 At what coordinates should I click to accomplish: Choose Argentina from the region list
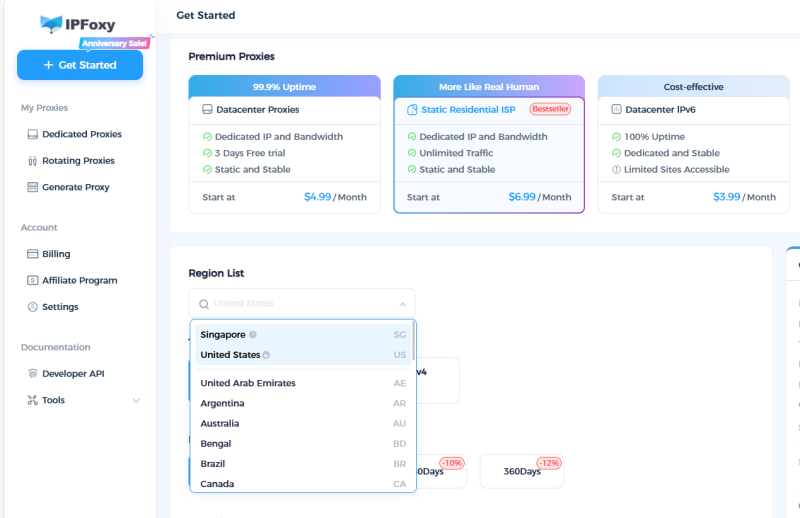303,403
